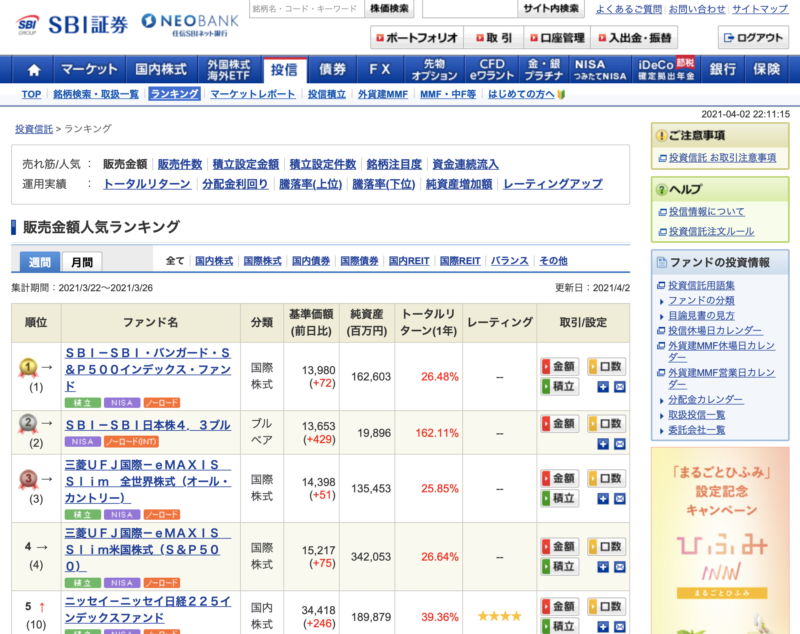The height and width of the screenshot is (634, 800).
Task: Click the plus icon for eMAXIS Slim 米国株式
Action: click(603, 567)
